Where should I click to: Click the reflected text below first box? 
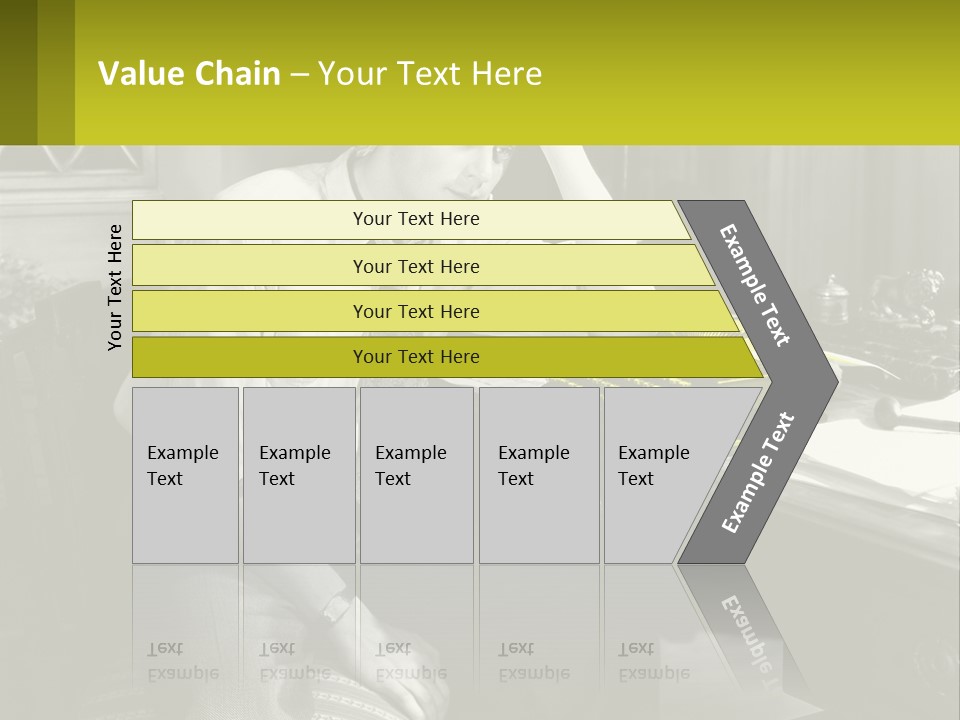coord(182,661)
